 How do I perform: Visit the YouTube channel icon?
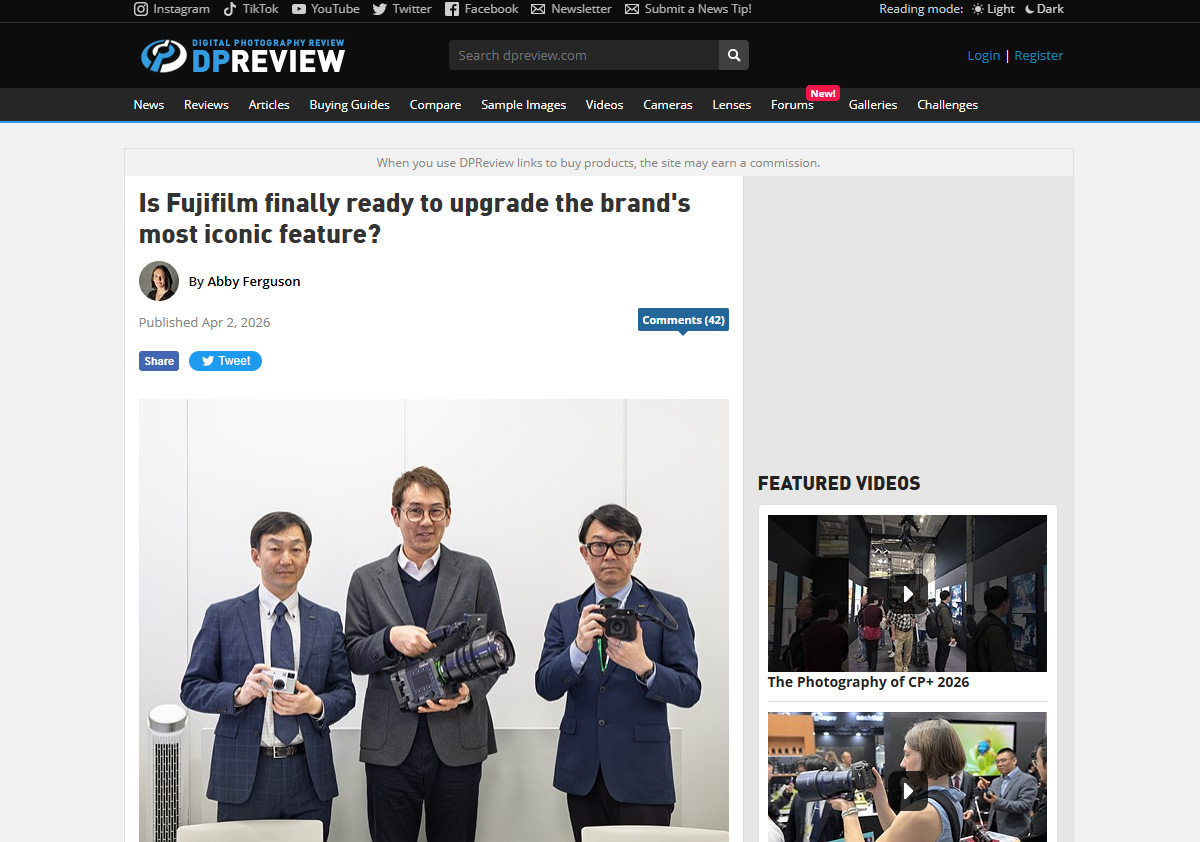click(299, 9)
